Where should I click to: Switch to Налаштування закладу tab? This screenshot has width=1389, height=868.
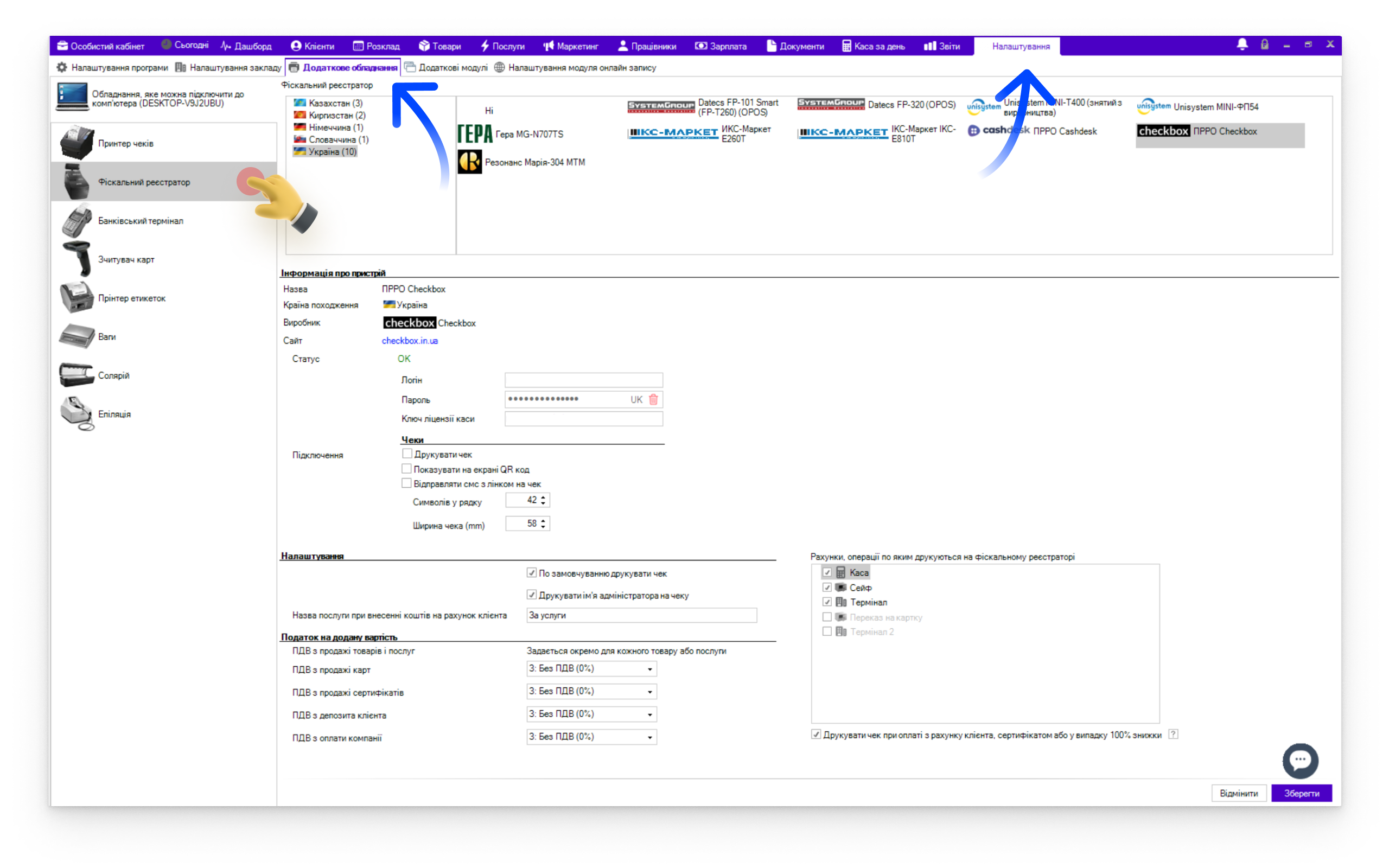point(228,68)
